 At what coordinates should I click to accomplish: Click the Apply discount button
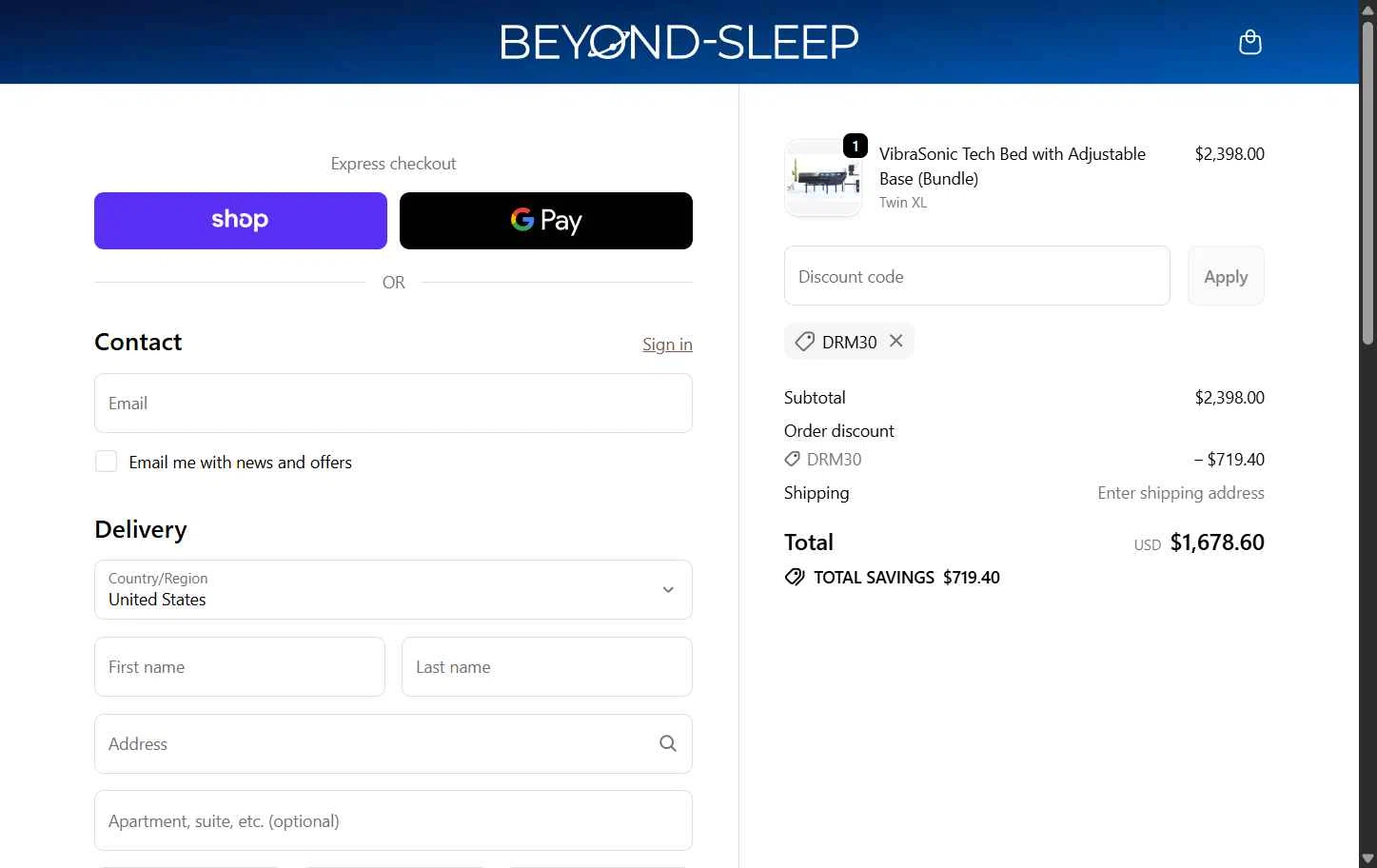click(1226, 276)
